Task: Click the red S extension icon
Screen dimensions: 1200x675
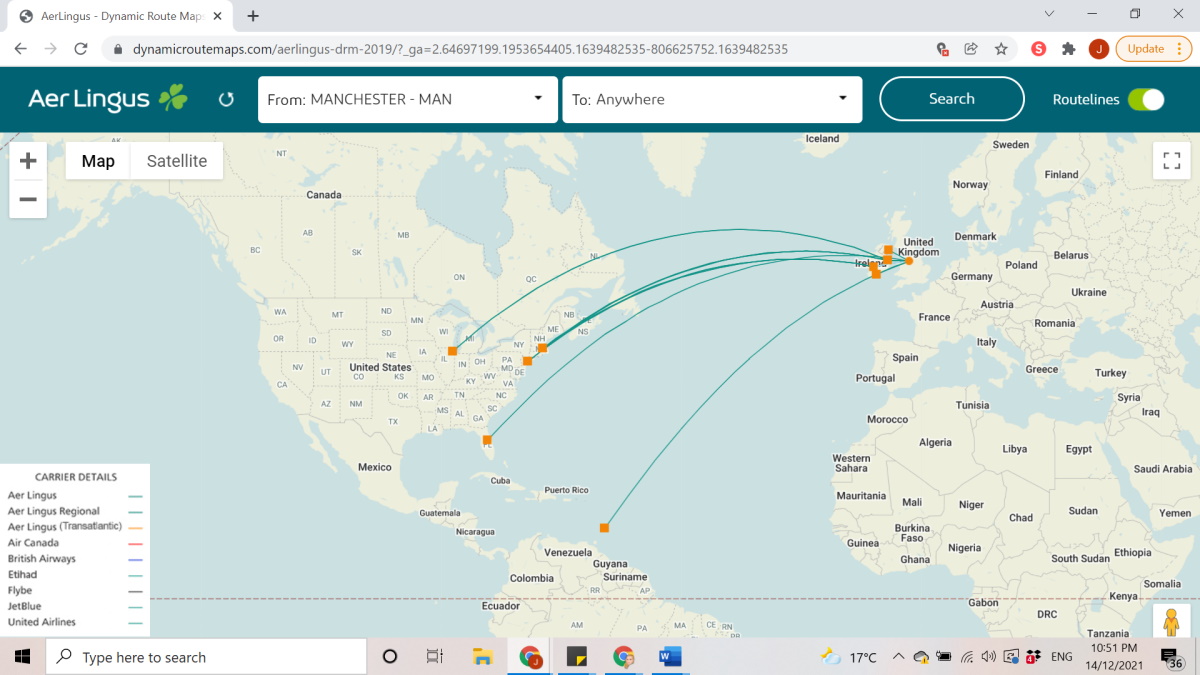Action: coord(1038,48)
